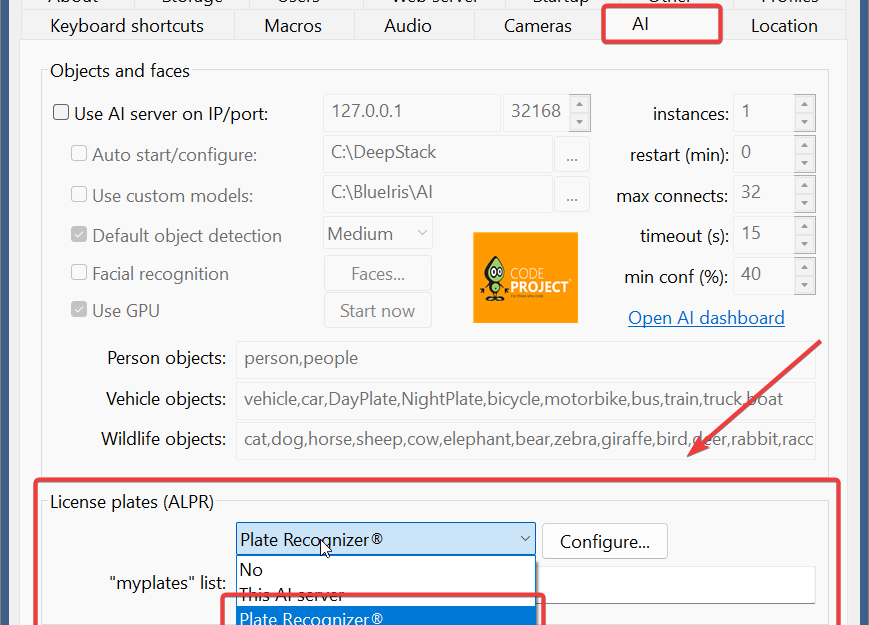Click the timeout (s) number field

(764, 235)
